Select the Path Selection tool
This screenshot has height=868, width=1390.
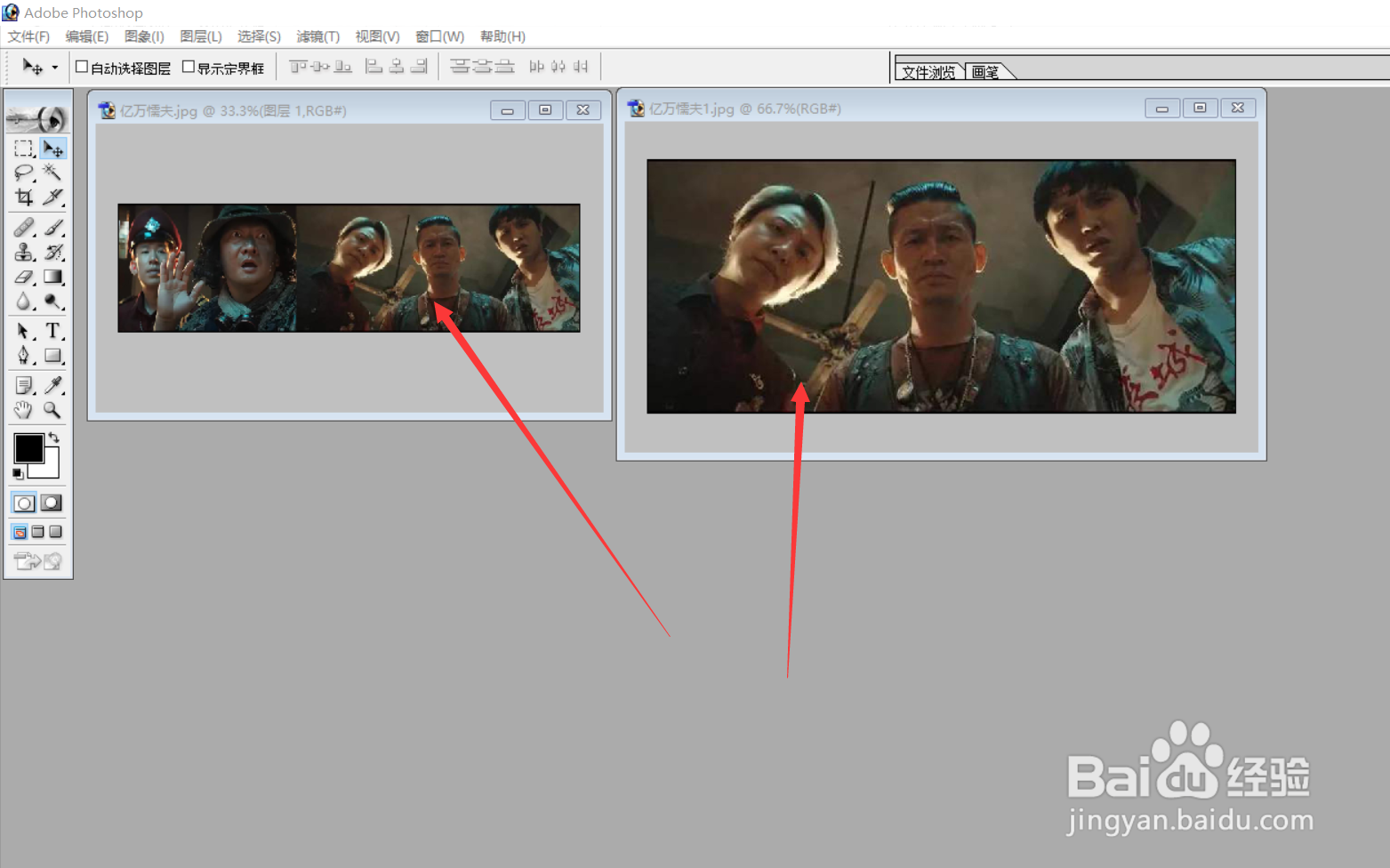point(24,332)
